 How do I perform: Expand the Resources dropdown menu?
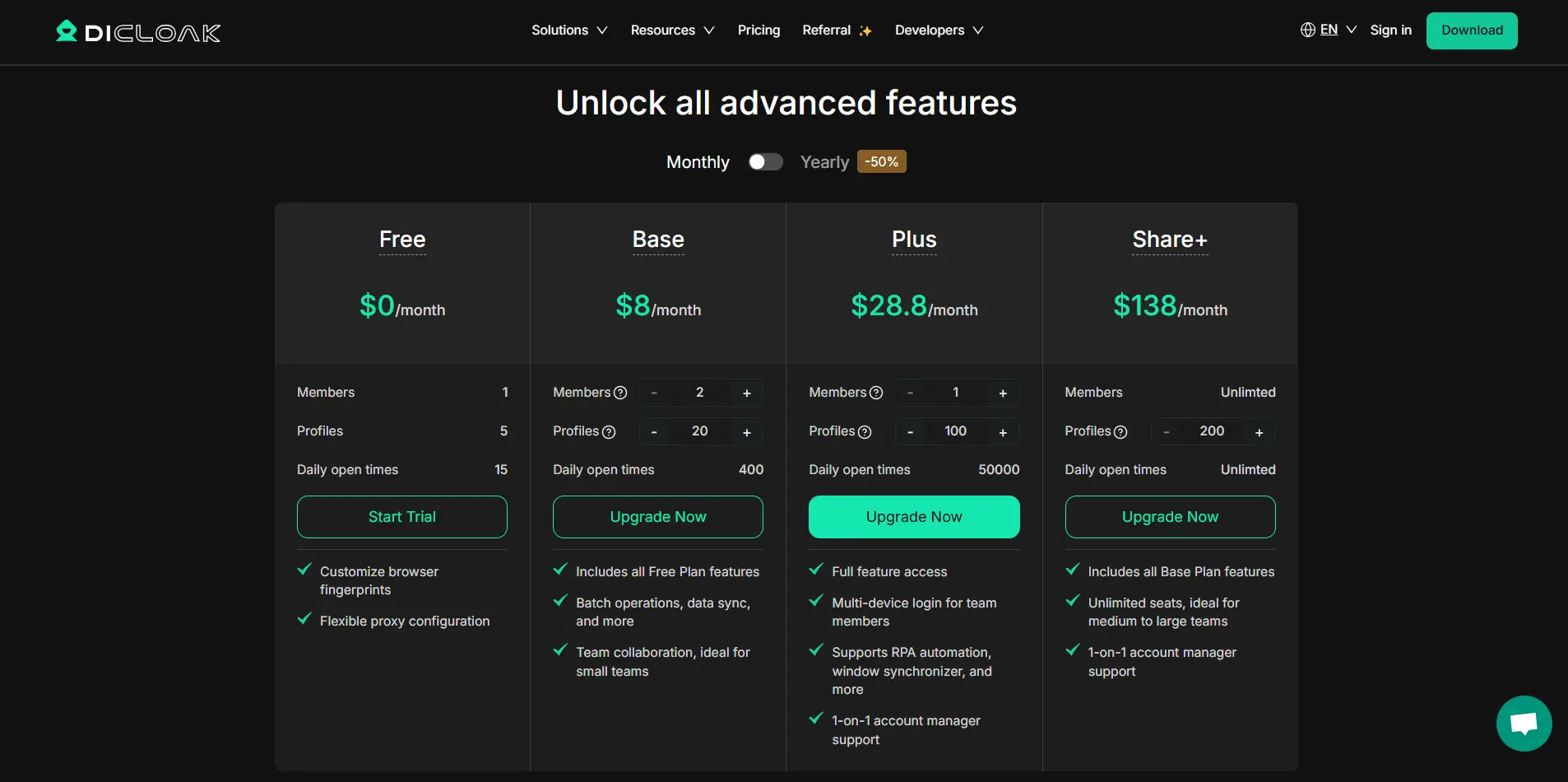672,30
